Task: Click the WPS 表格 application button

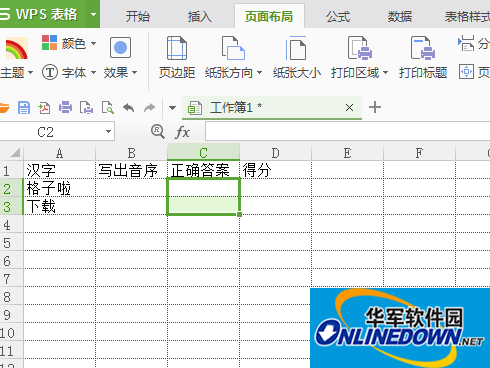Action: point(43,14)
